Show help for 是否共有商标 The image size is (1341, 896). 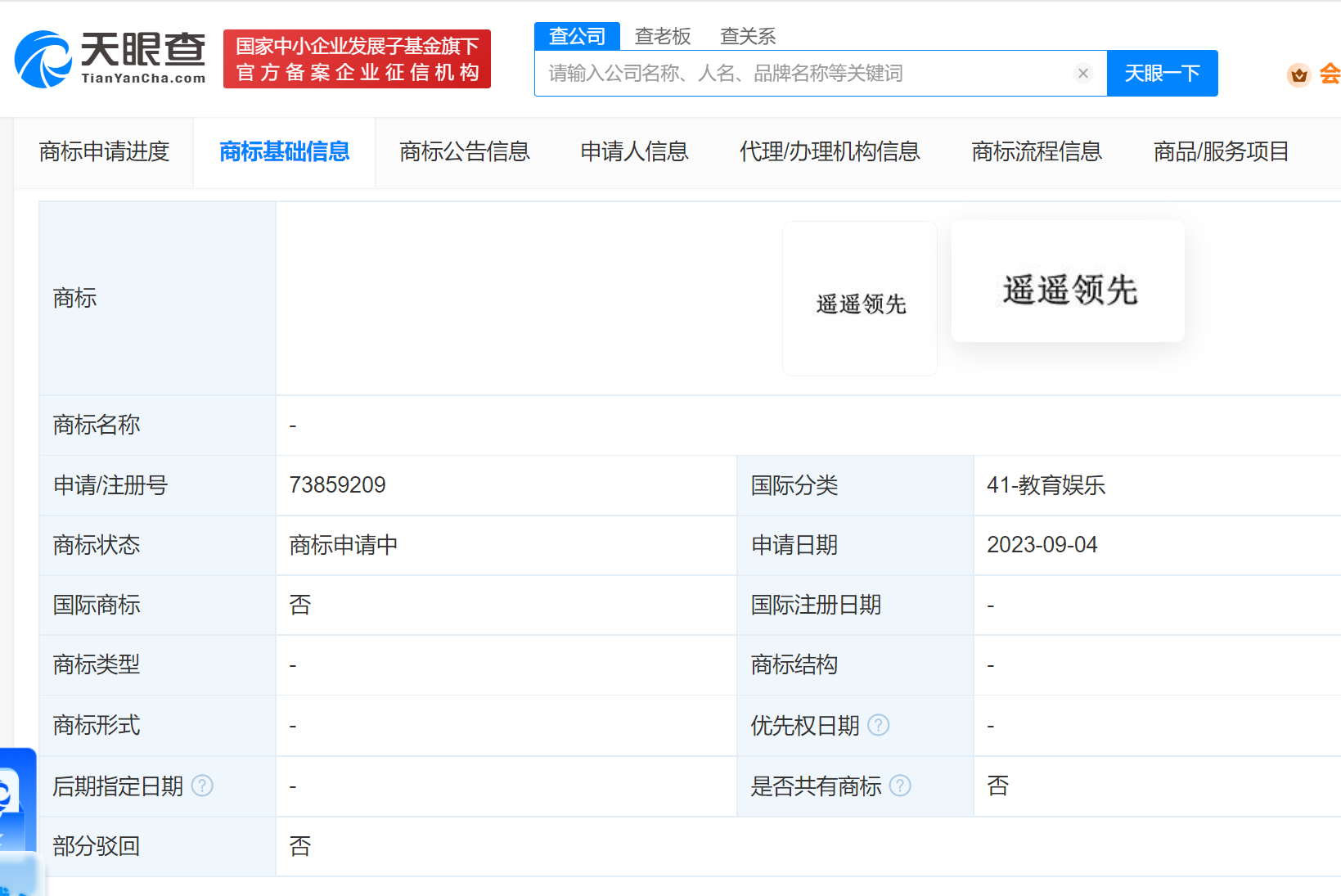[900, 786]
